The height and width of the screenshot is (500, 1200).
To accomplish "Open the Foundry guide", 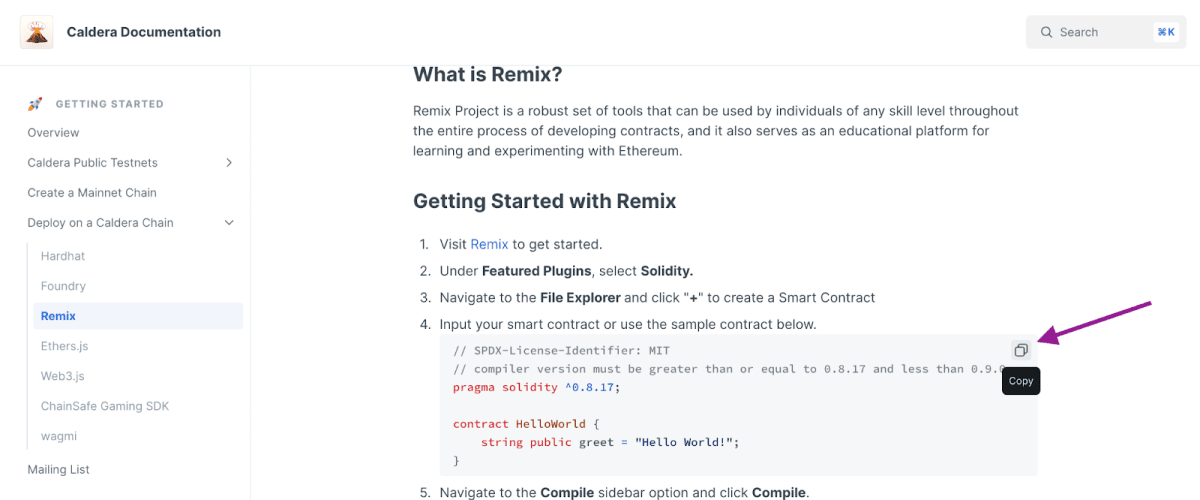I will 63,286.
